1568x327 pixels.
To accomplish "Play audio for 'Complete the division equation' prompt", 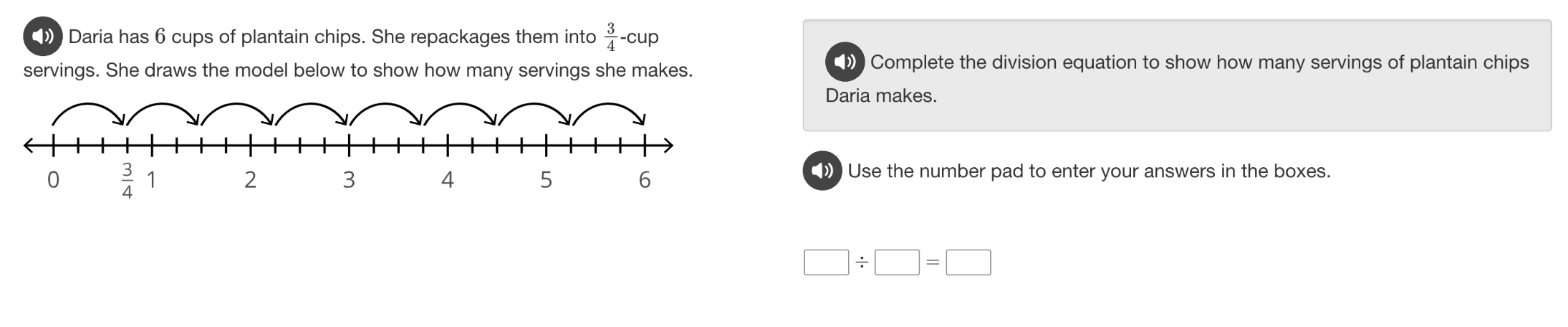I will click(x=845, y=62).
